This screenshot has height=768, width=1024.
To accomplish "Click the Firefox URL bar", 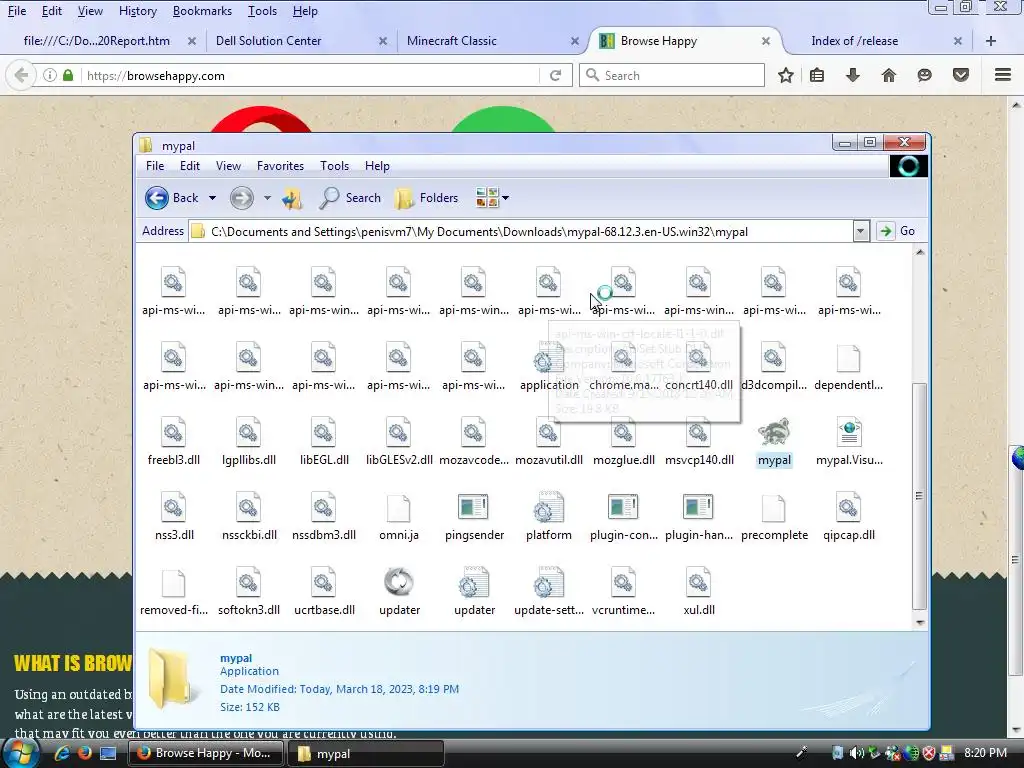I will 312,76.
